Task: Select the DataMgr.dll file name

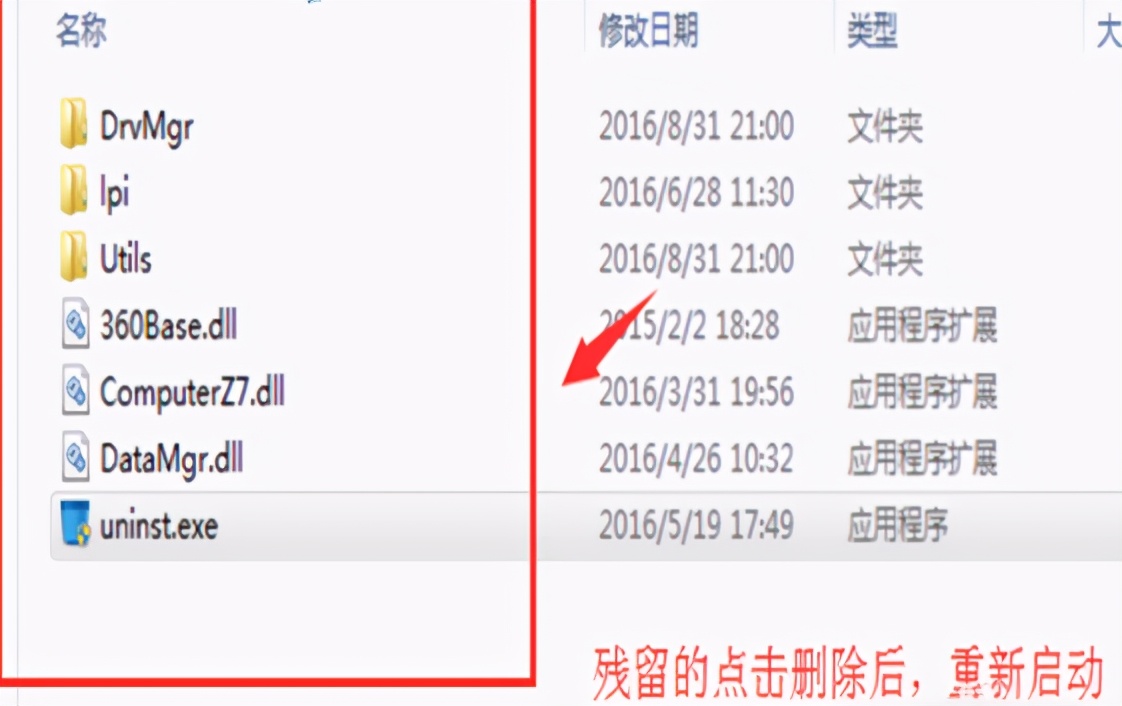Action: 172,459
